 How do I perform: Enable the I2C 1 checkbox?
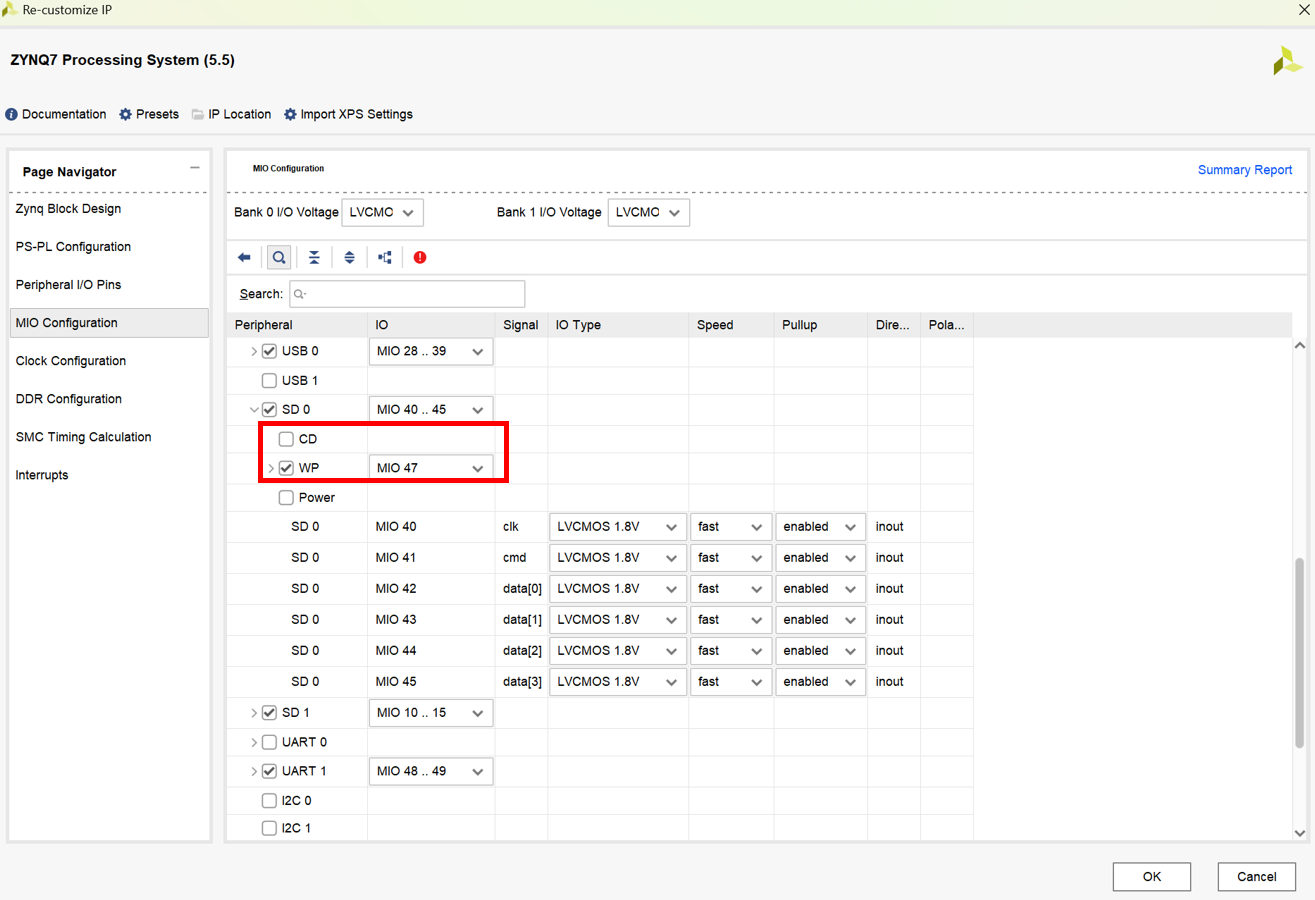pos(269,828)
